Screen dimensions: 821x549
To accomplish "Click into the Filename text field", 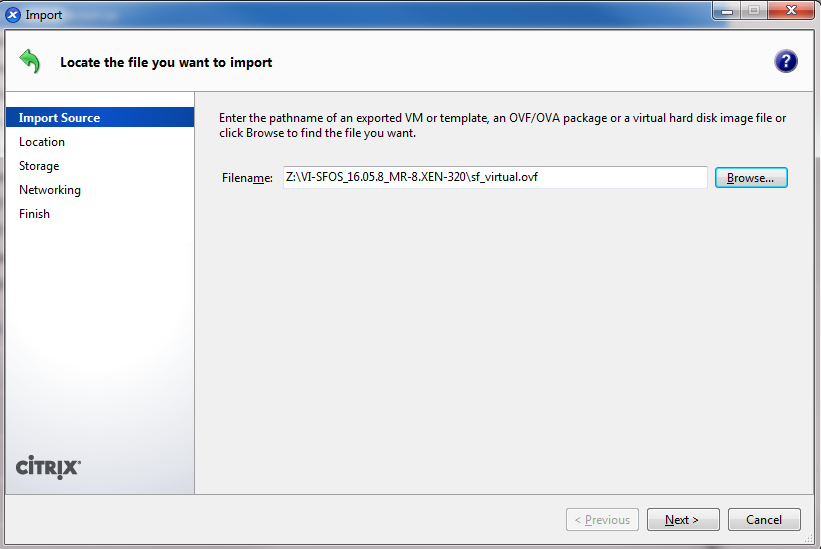I will coord(494,177).
